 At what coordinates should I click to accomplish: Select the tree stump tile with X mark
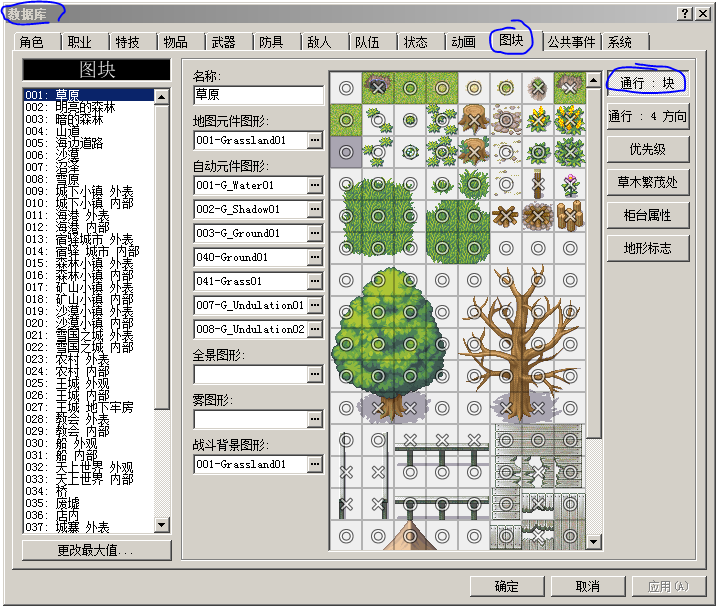pyautogui.click(x=474, y=120)
